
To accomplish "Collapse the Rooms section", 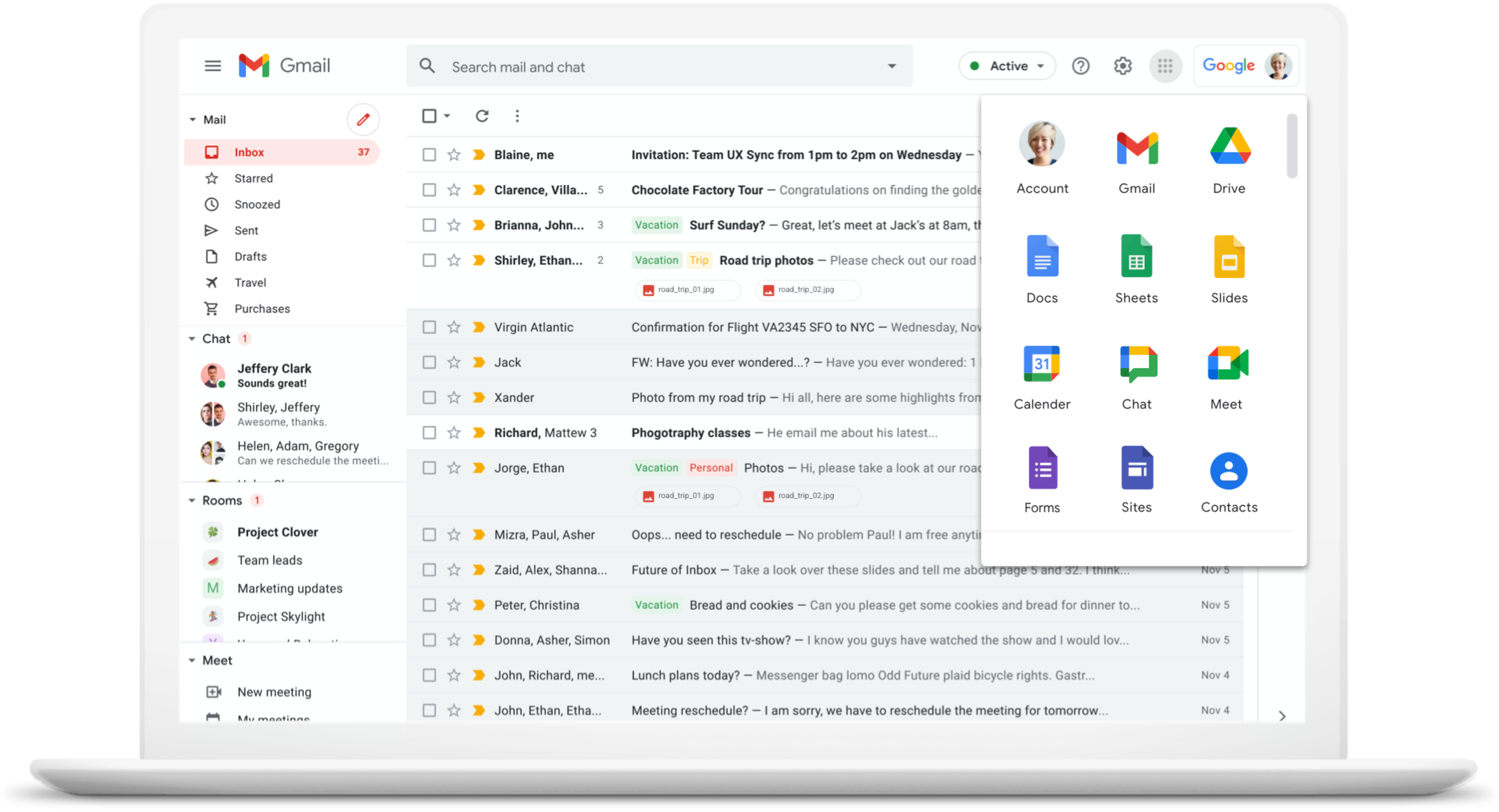I will [x=191, y=501].
